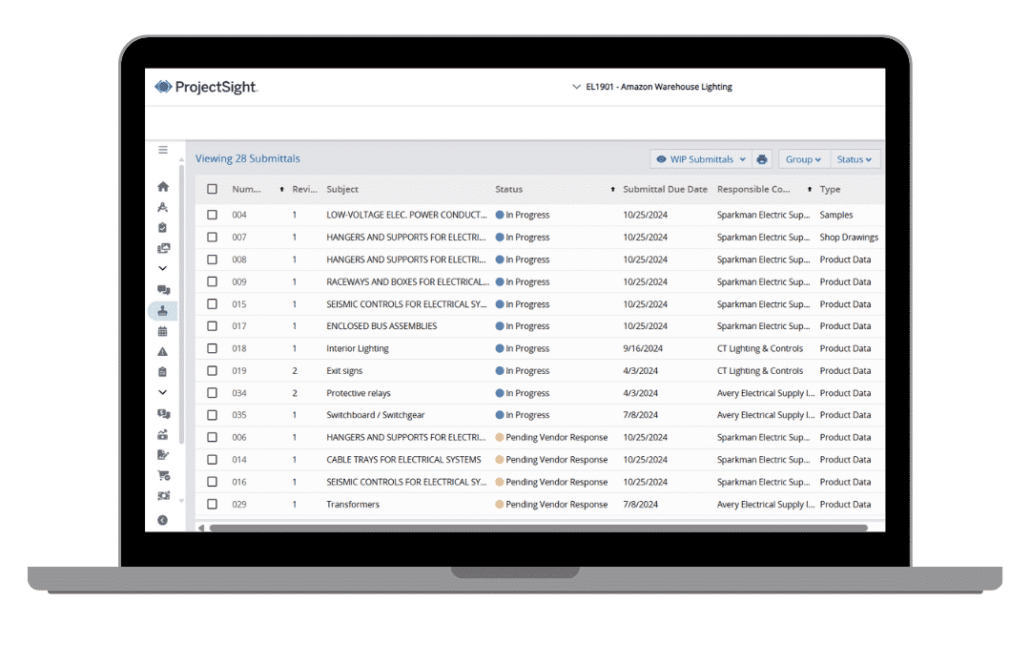Click the Num... column header label
This screenshot has width=1030, height=665.
click(246, 189)
